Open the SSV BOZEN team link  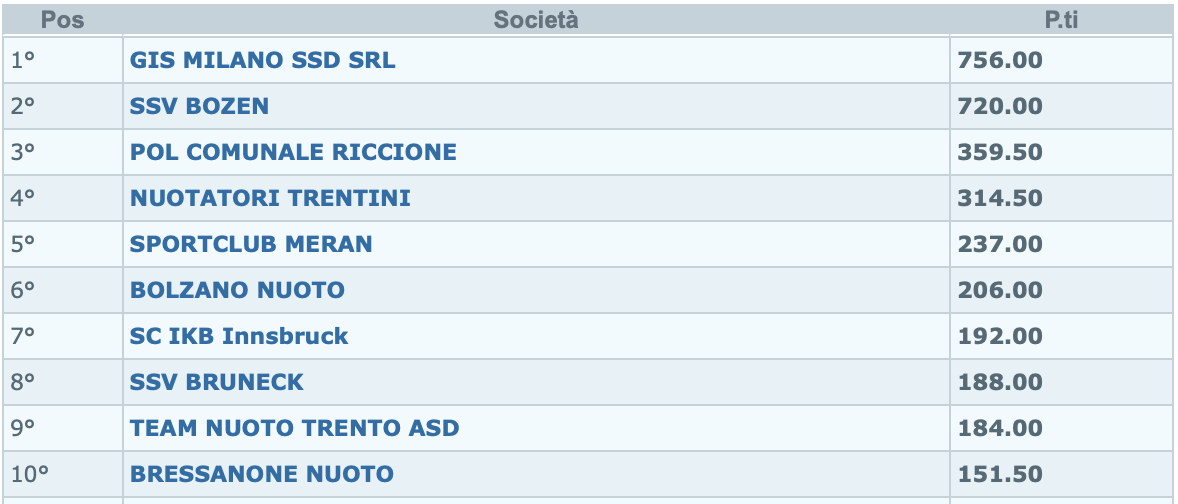199,106
